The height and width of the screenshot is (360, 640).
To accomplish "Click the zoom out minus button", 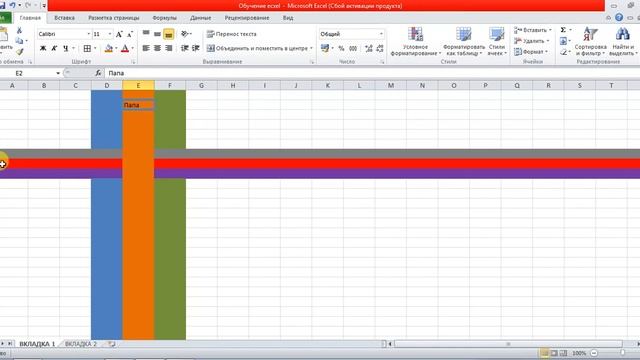I will [x=594, y=353].
